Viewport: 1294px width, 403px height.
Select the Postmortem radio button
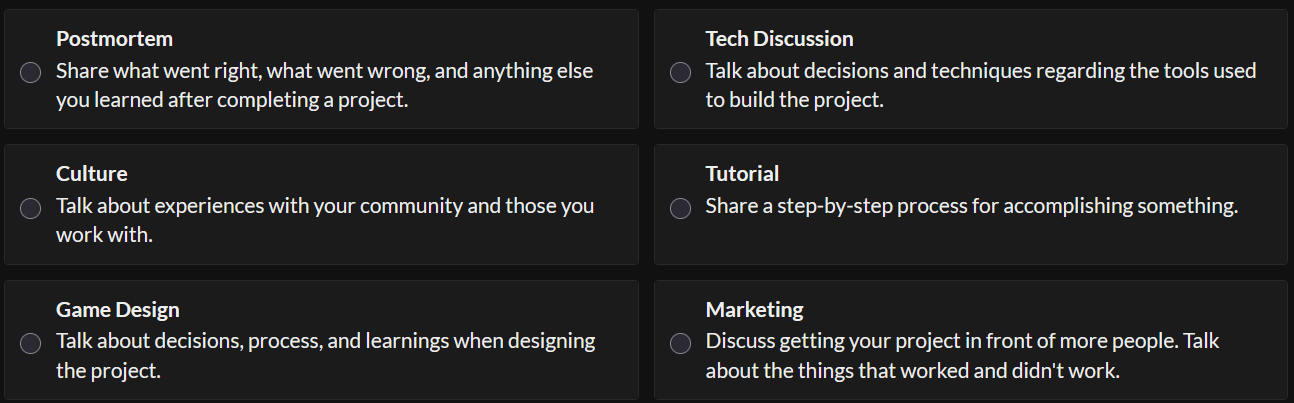(x=31, y=73)
